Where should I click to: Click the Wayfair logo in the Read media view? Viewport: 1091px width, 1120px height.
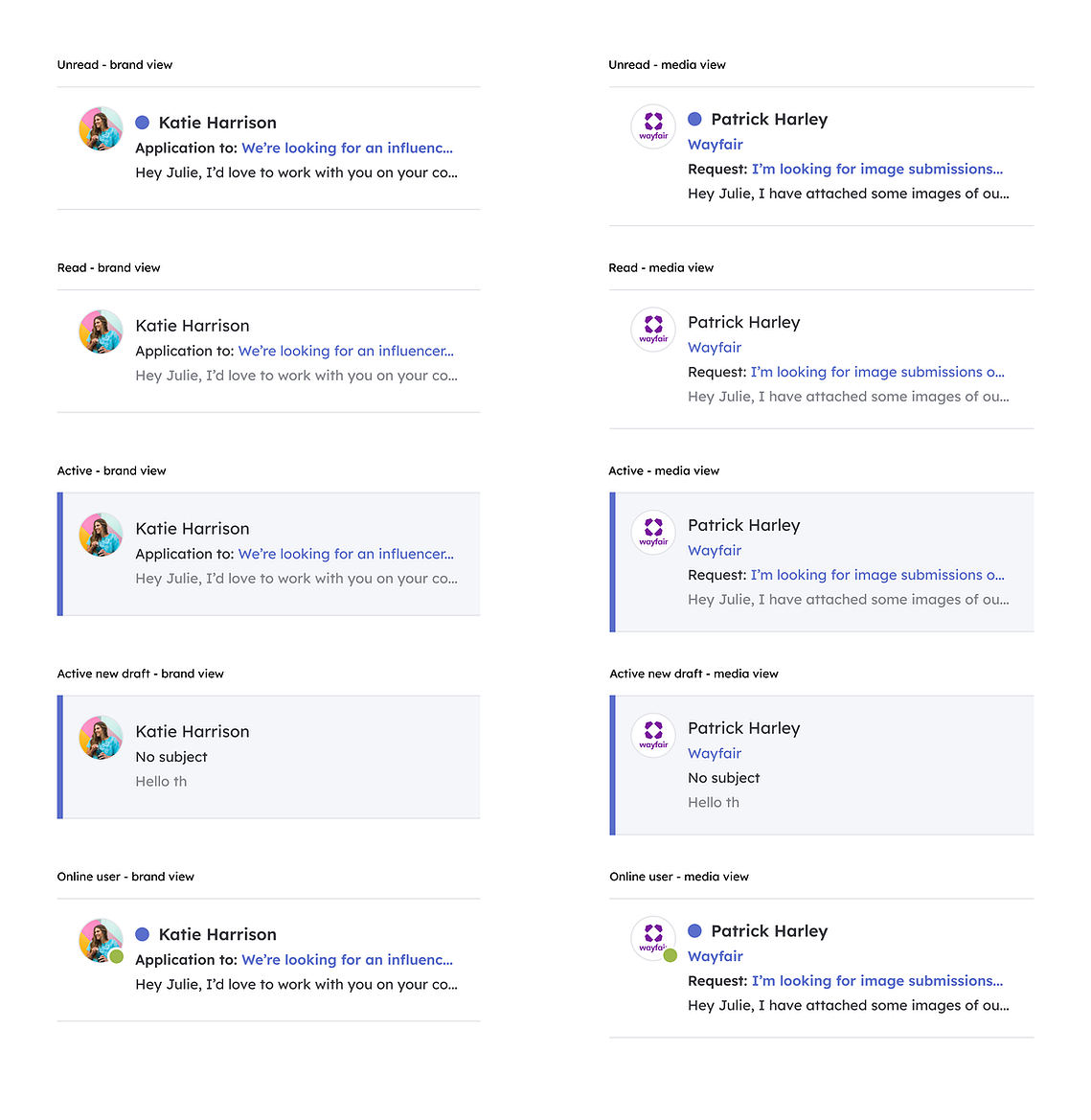coord(653,330)
